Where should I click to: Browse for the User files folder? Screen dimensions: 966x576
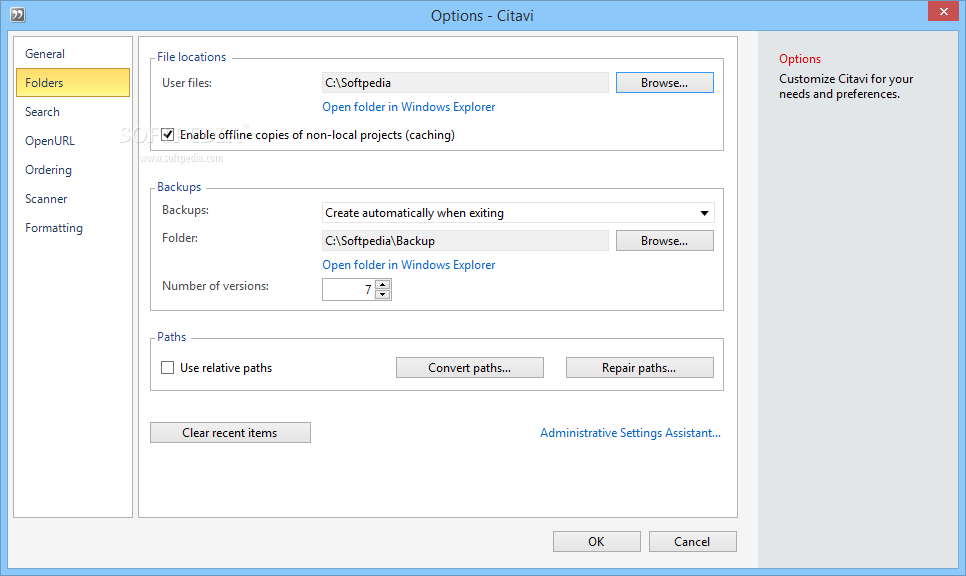665,83
